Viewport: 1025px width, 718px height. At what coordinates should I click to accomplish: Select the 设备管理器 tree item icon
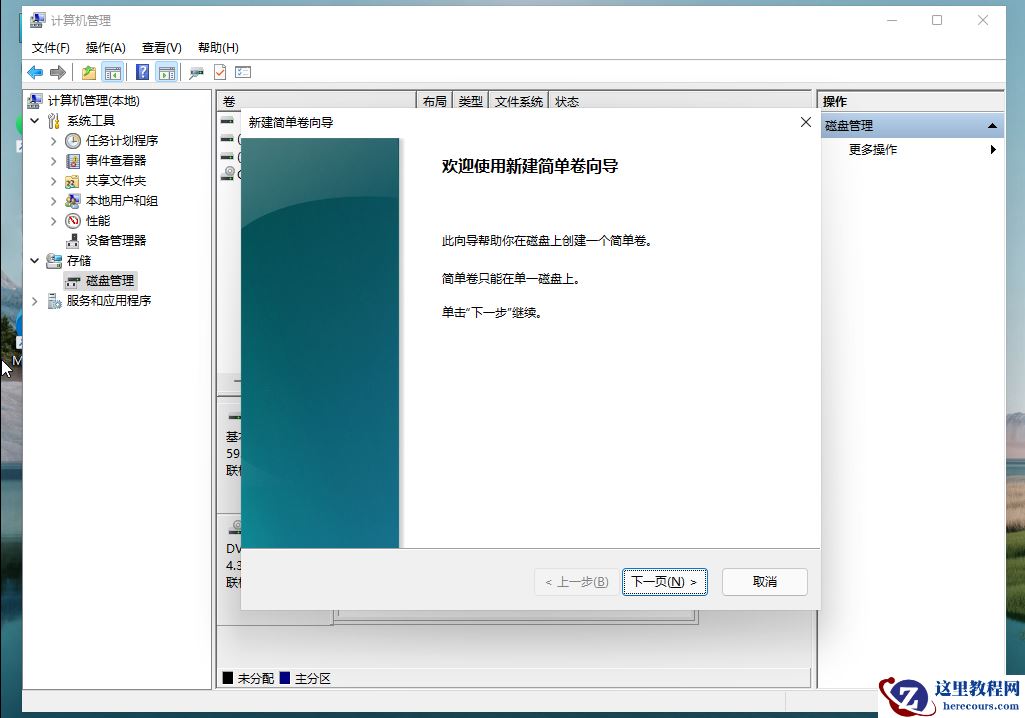point(71,240)
